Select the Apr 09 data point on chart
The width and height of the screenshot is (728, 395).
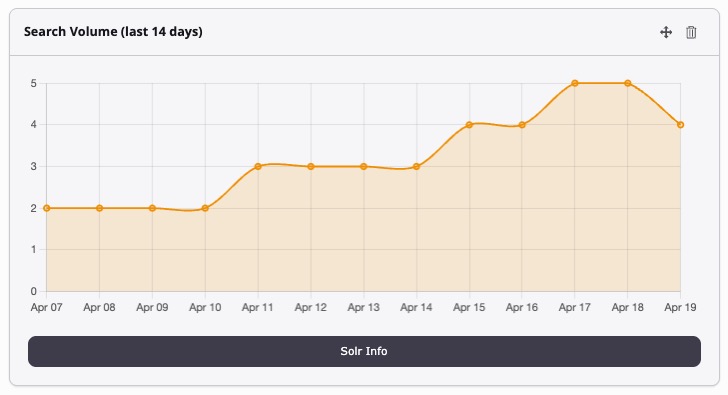(x=152, y=208)
